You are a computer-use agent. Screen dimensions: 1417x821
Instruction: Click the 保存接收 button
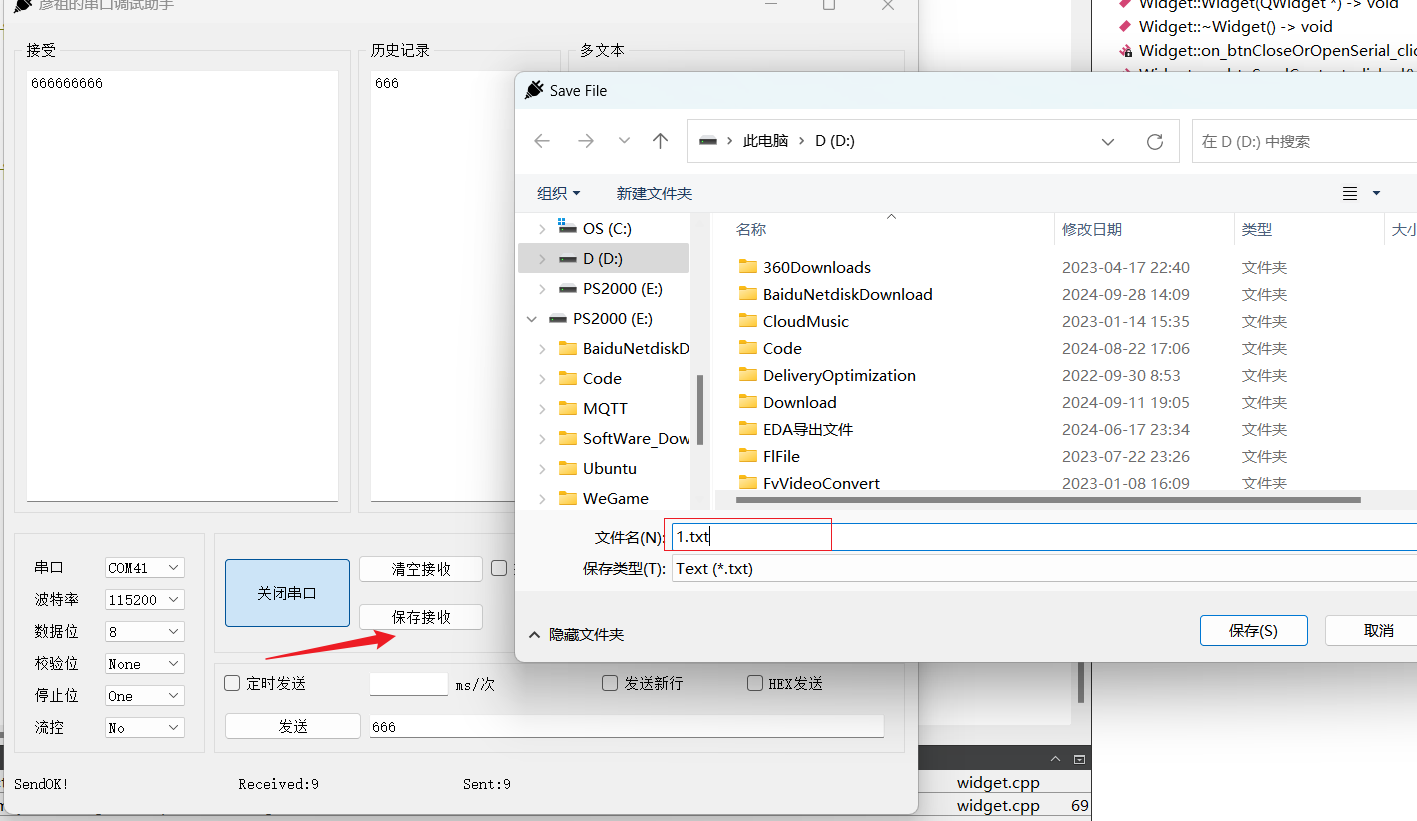[x=421, y=617]
